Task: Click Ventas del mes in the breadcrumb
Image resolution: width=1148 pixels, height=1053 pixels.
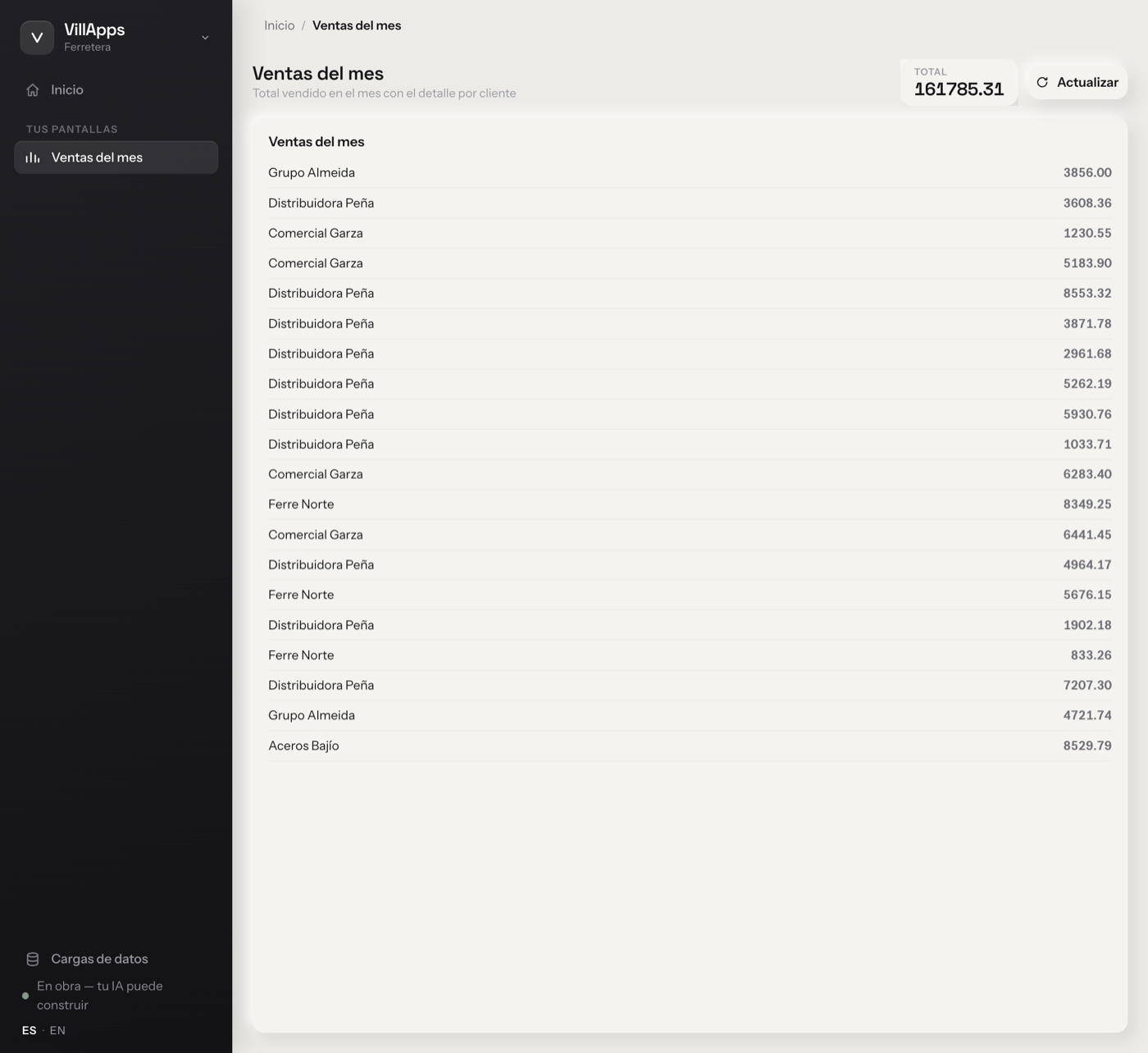Action: click(x=357, y=25)
